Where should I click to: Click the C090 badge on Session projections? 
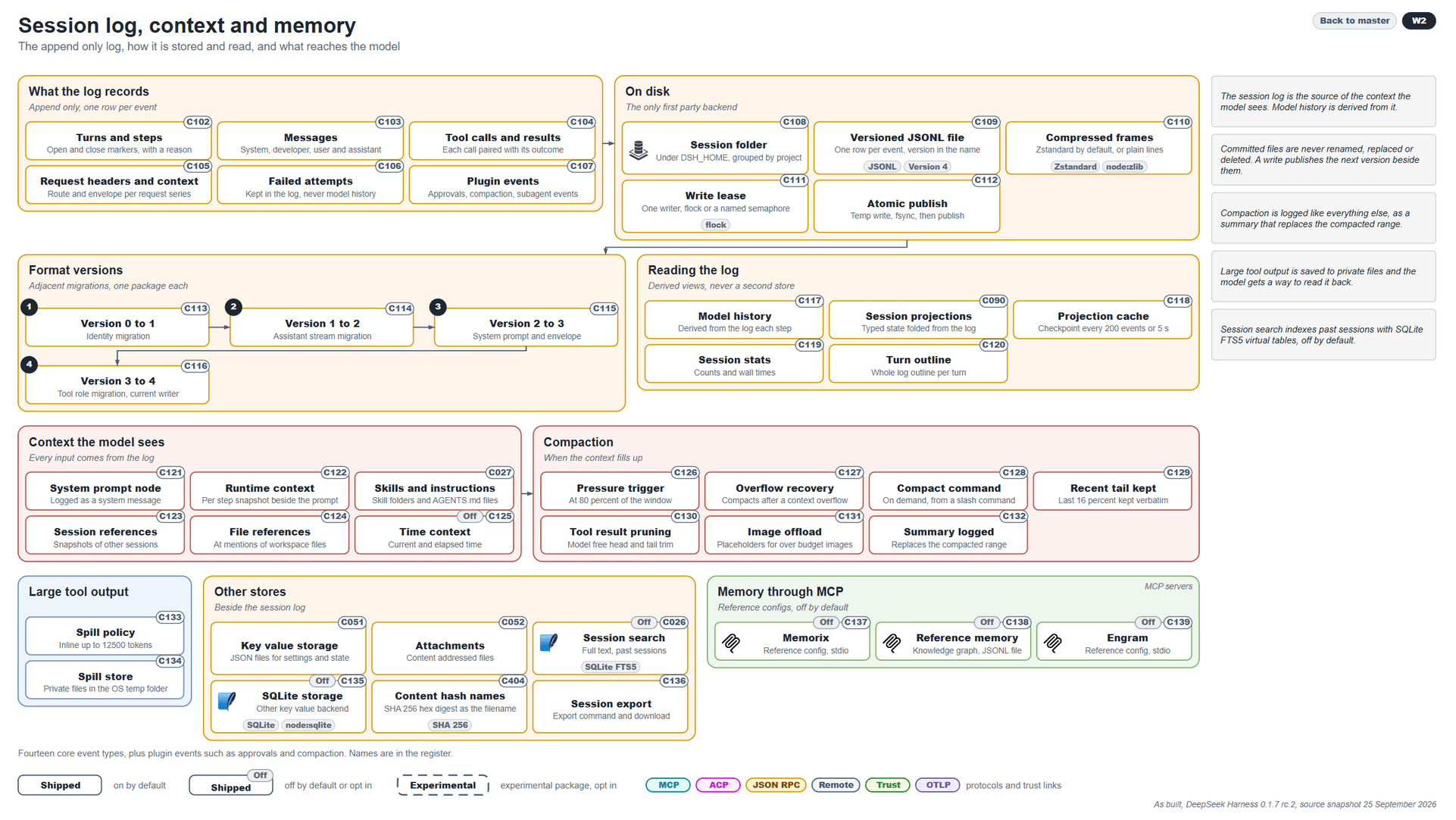pyautogui.click(x=993, y=301)
